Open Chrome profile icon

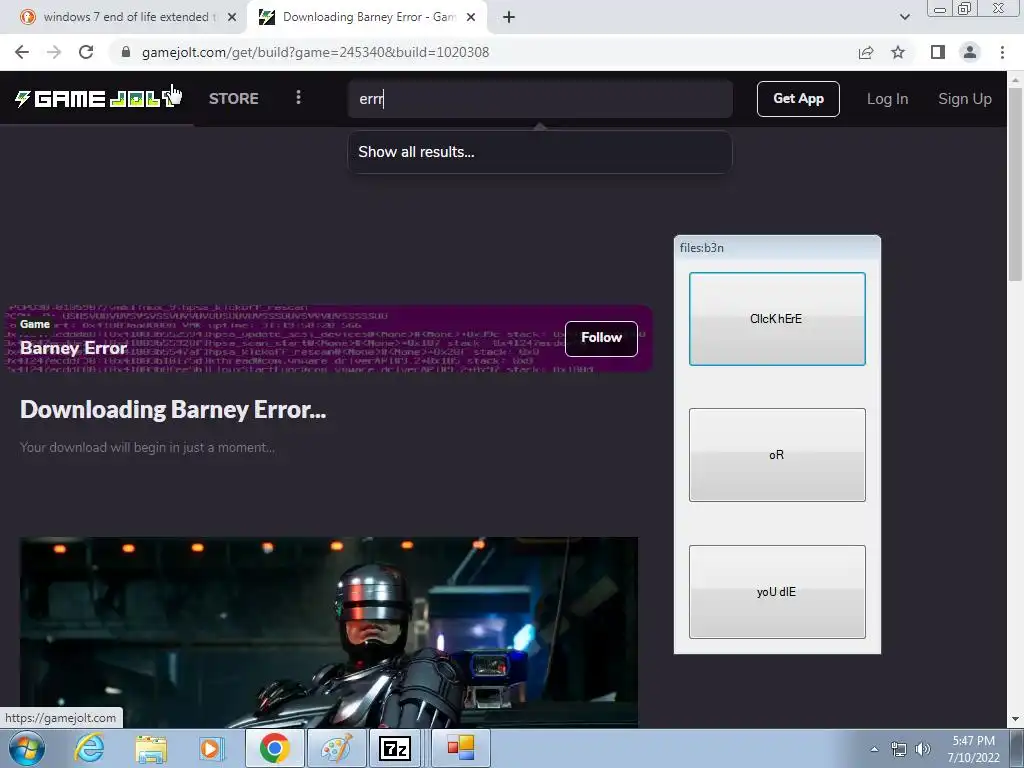click(x=970, y=52)
